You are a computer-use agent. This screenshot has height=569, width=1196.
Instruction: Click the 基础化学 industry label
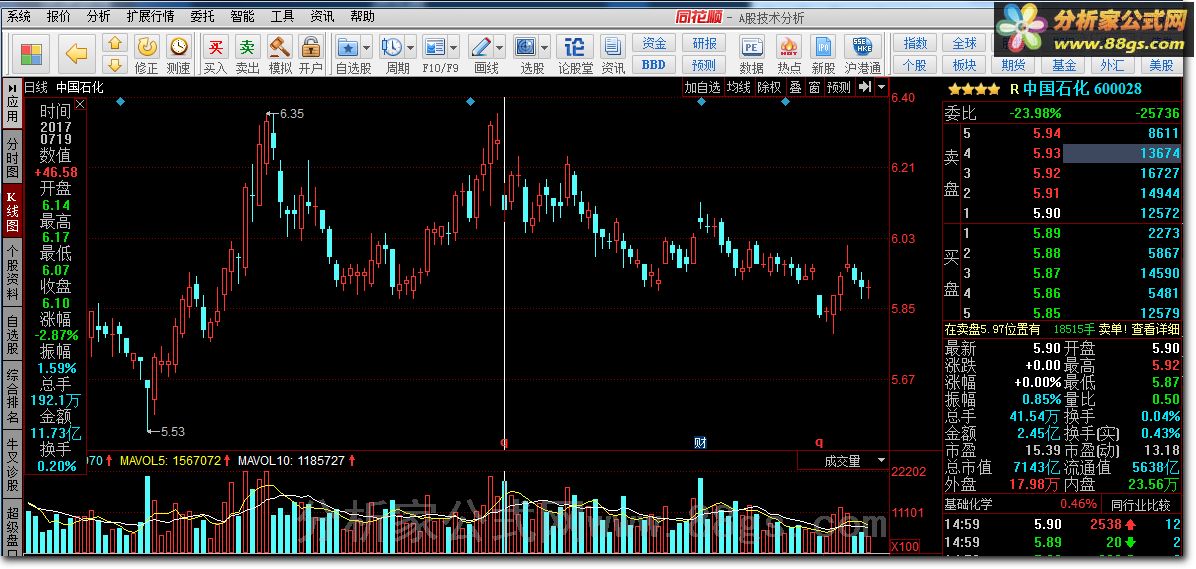(x=969, y=504)
